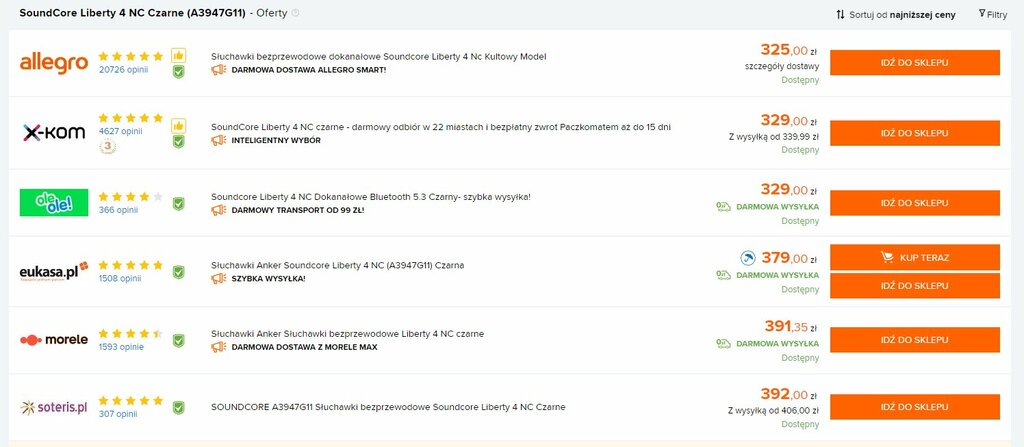1024x447 pixels.
Task: Click the ole ole! shop logo
Action: (x=54, y=203)
